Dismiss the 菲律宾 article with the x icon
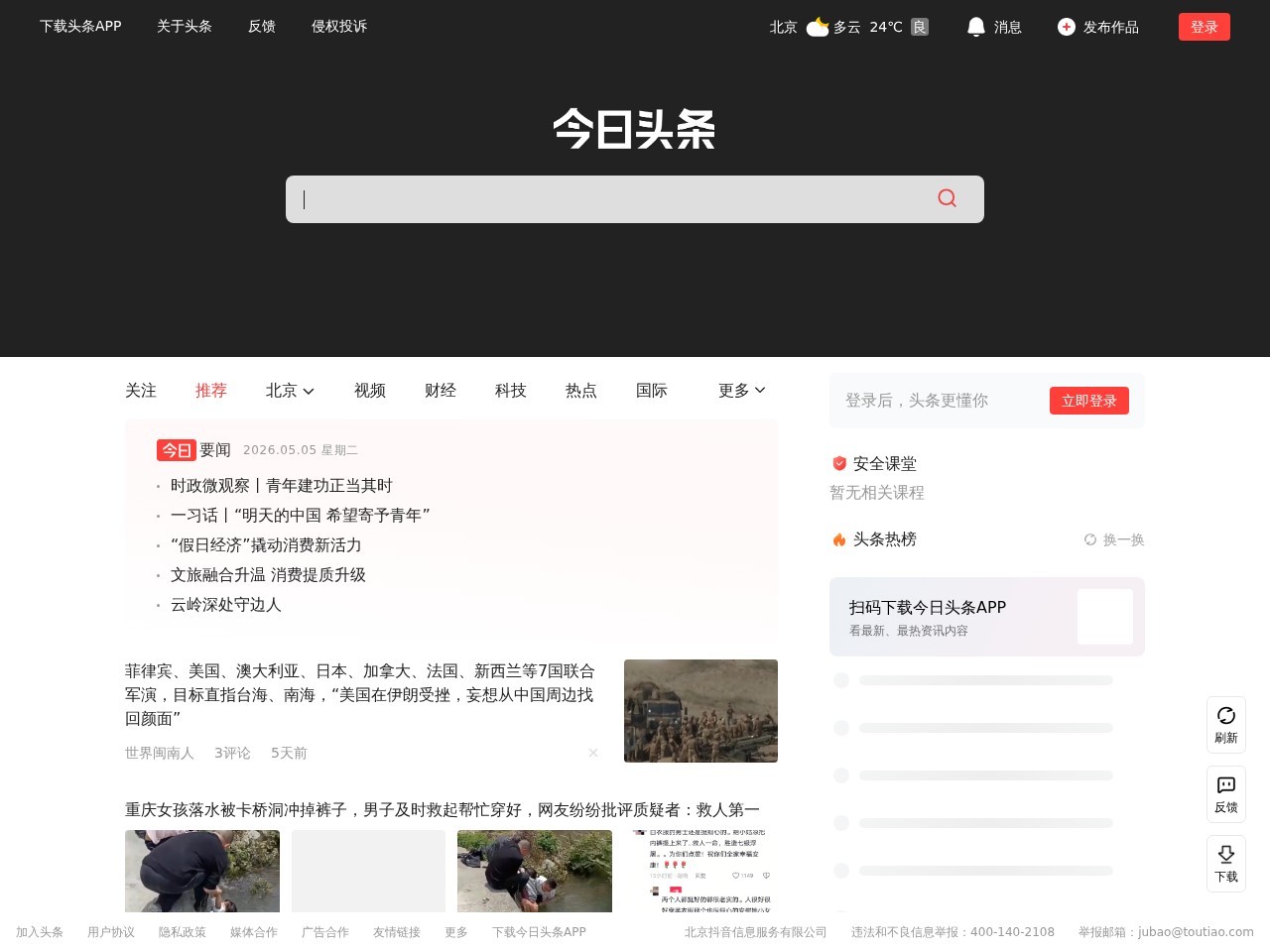 (x=593, y=753)
